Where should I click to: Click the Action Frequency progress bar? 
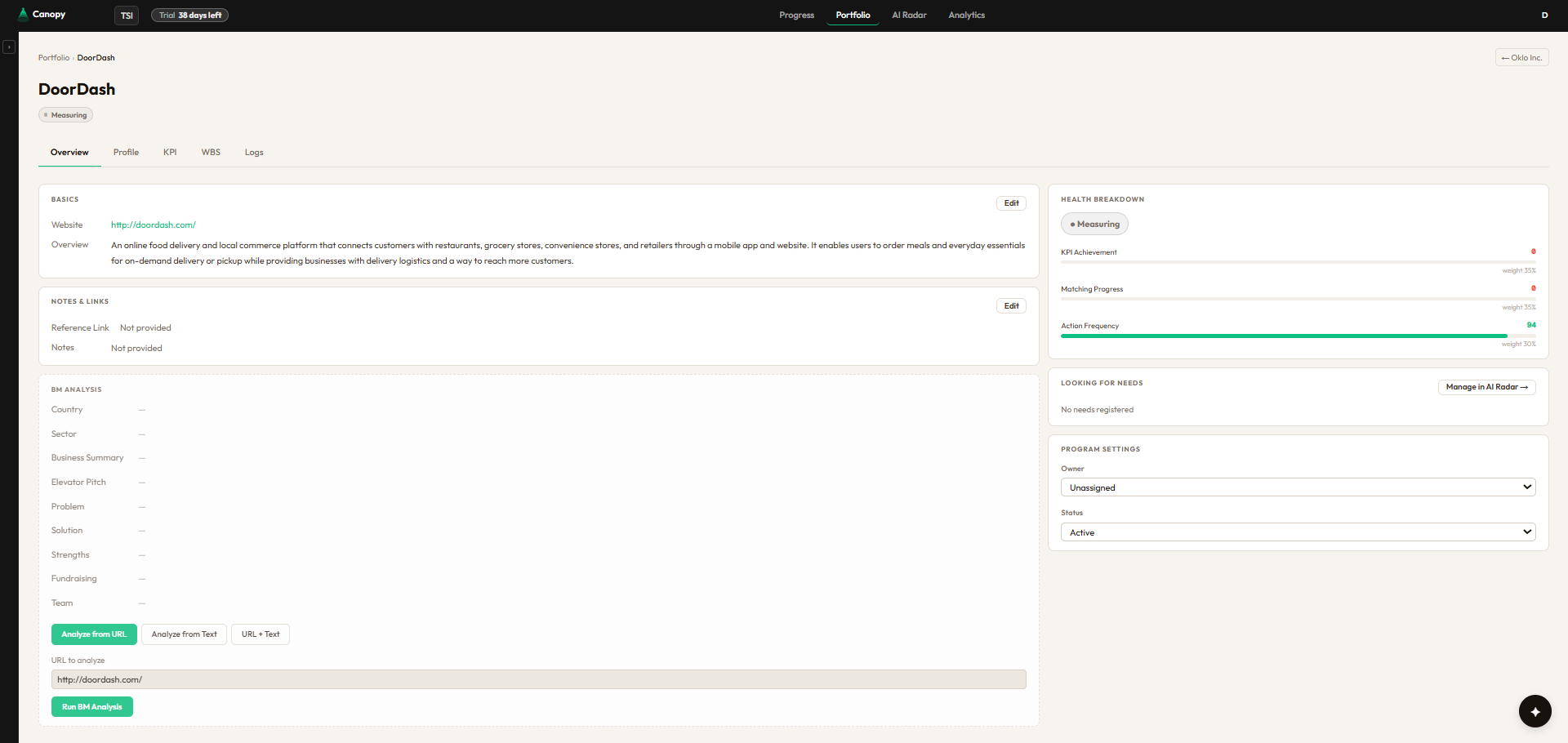click(x=1298, y=336)
